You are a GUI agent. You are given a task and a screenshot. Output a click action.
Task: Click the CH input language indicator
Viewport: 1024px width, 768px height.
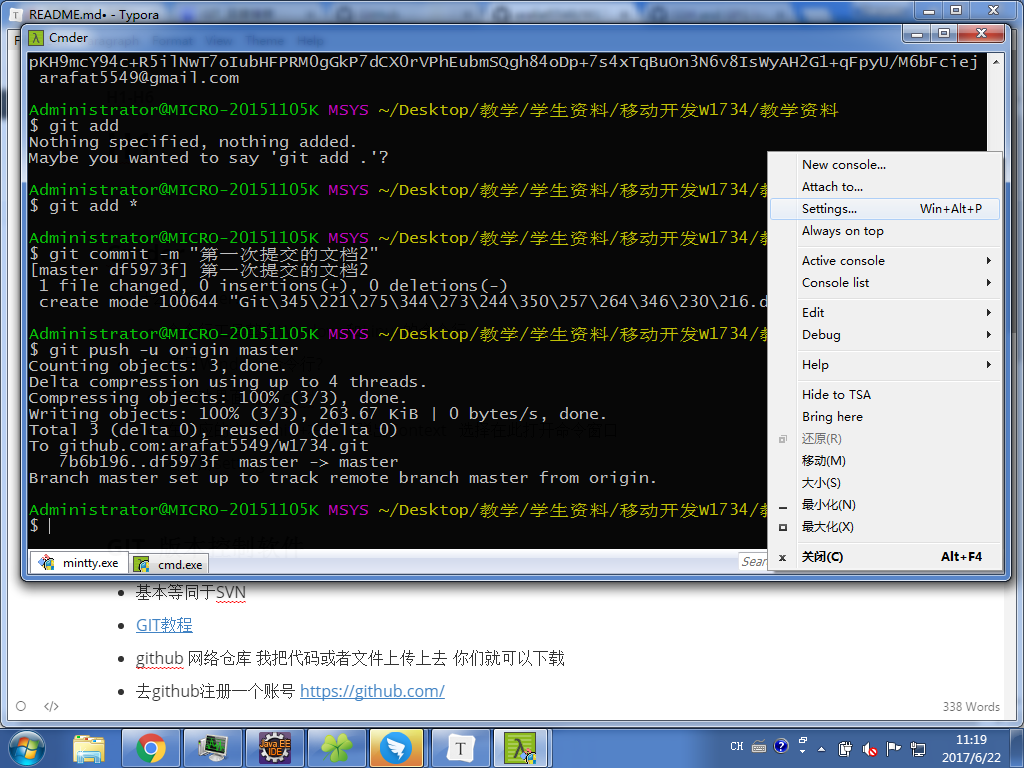tap(737, 746)
